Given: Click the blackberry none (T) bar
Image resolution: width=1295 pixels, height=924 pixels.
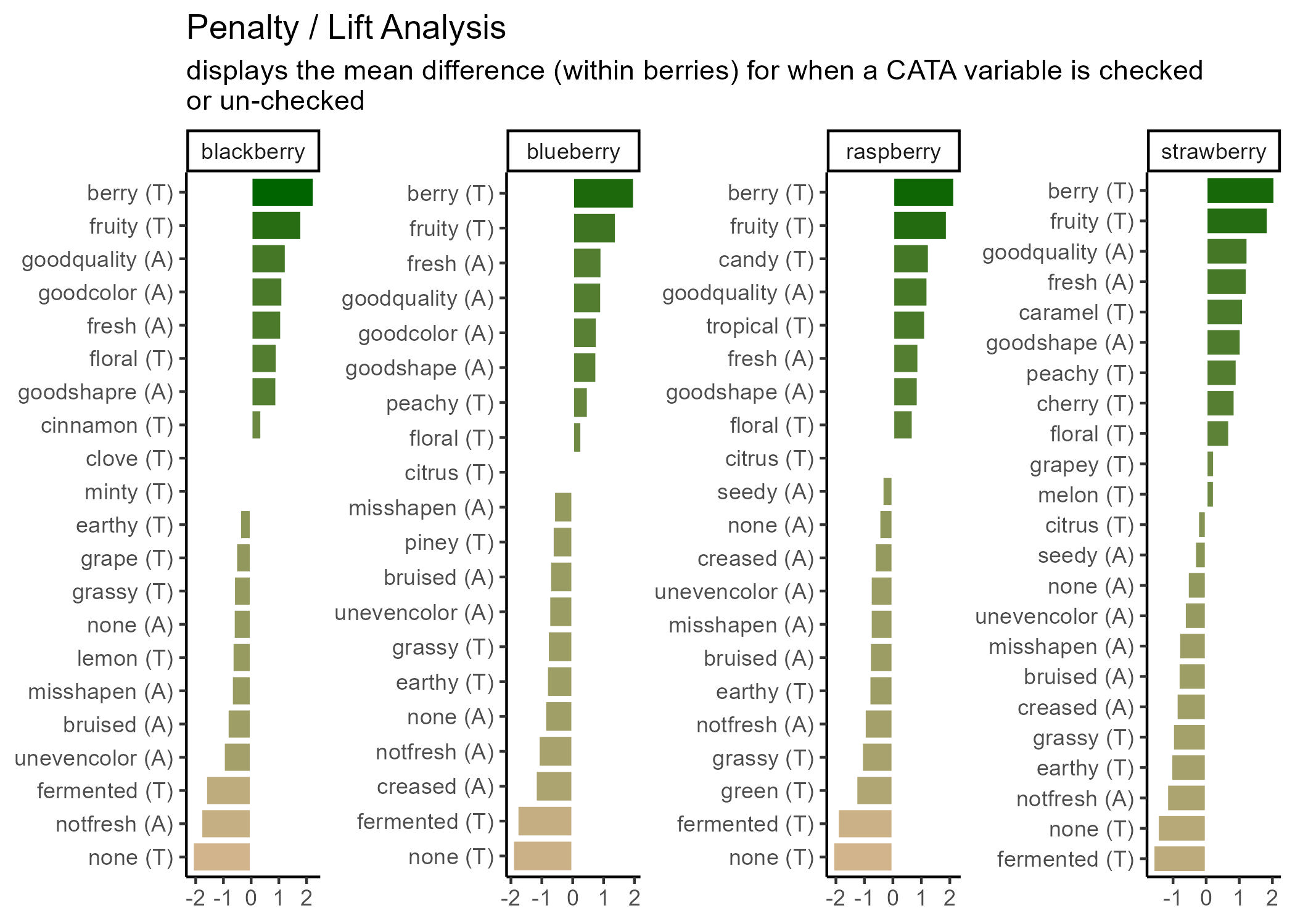Looking at the screenshot, I should click(x=222, y=857).
